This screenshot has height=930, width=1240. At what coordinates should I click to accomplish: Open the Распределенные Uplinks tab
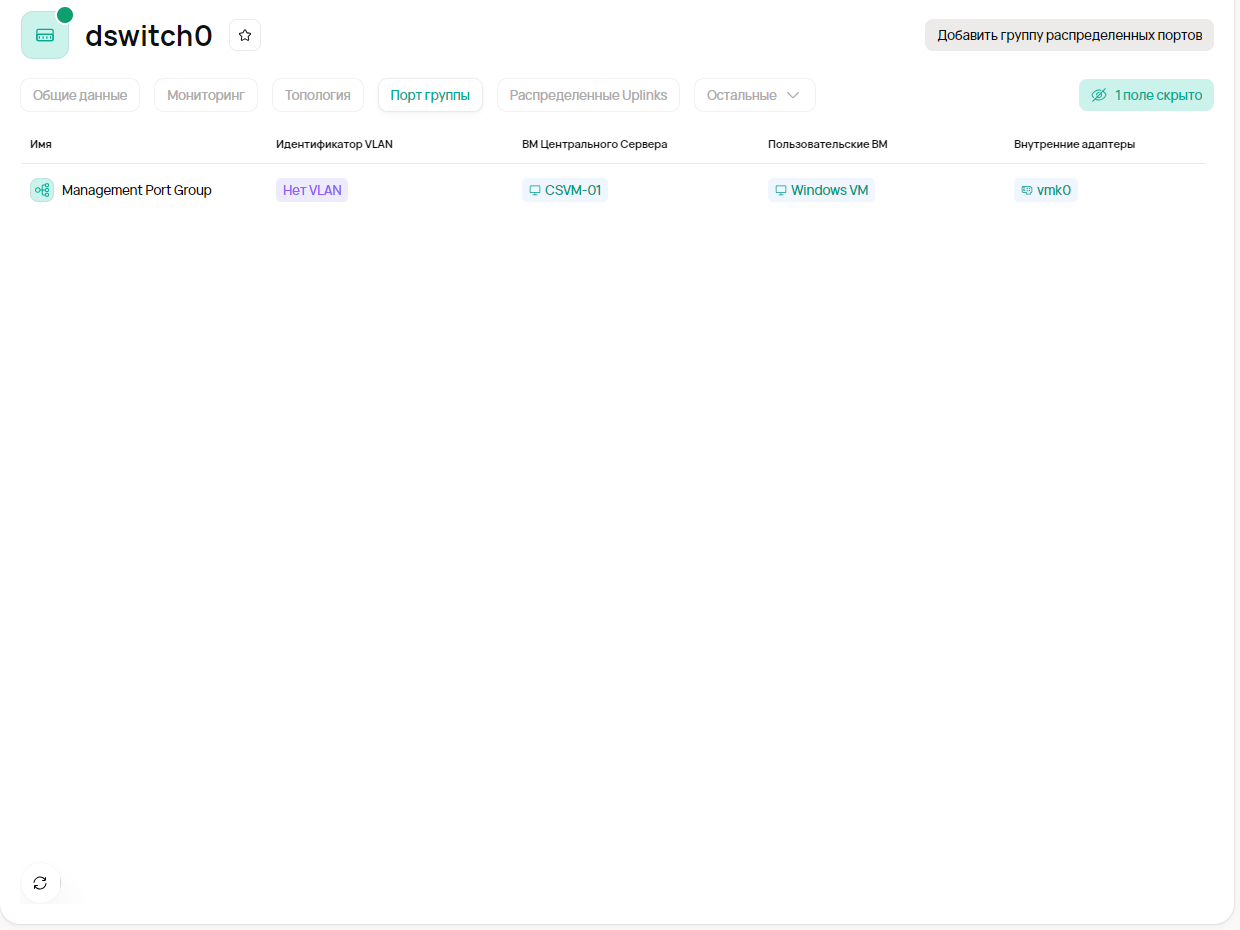tap(588, 95)
